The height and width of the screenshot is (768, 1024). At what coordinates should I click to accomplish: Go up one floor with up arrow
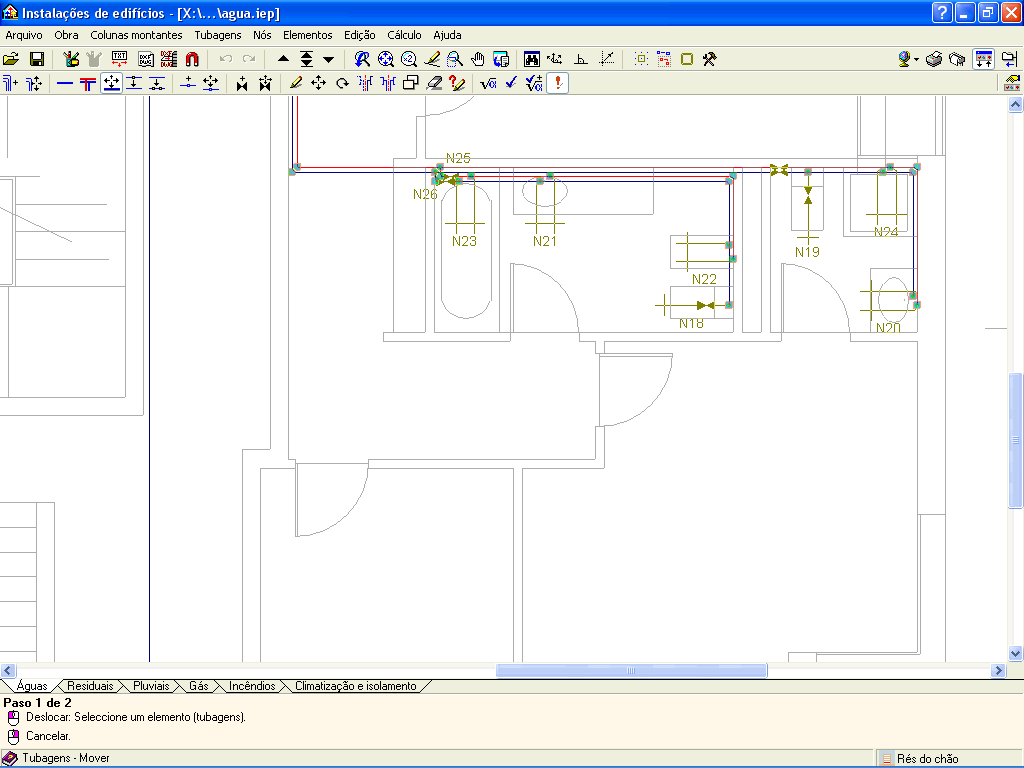click(283, 59)
